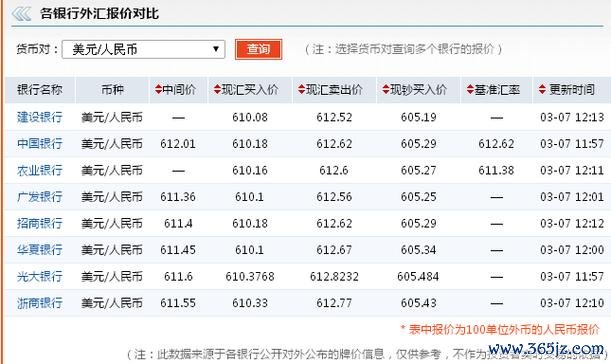Sort by 现钞买入价 column arrows
611x364 pixels.
tap(386, 90)
